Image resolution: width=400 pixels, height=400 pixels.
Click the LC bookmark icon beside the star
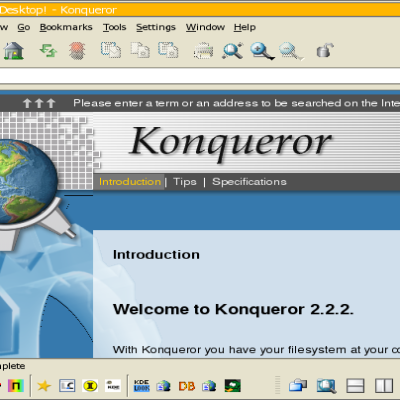pos(67,386)
